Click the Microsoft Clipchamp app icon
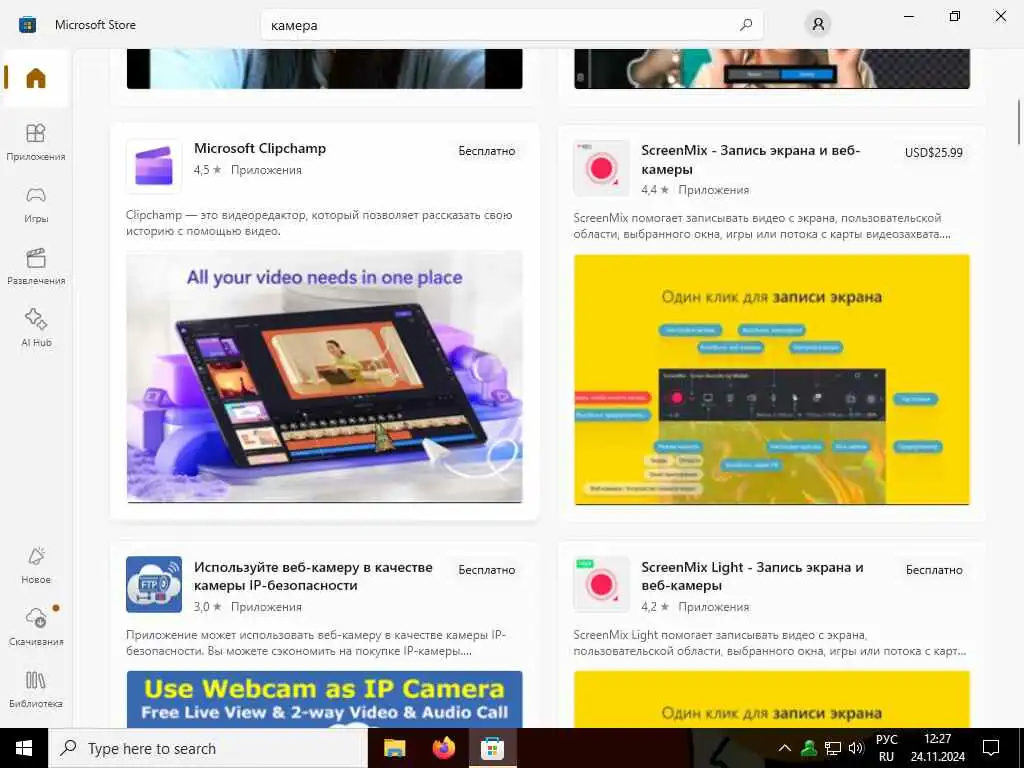The width and height of the screenshot is (1024, 768). pos(154,166)
